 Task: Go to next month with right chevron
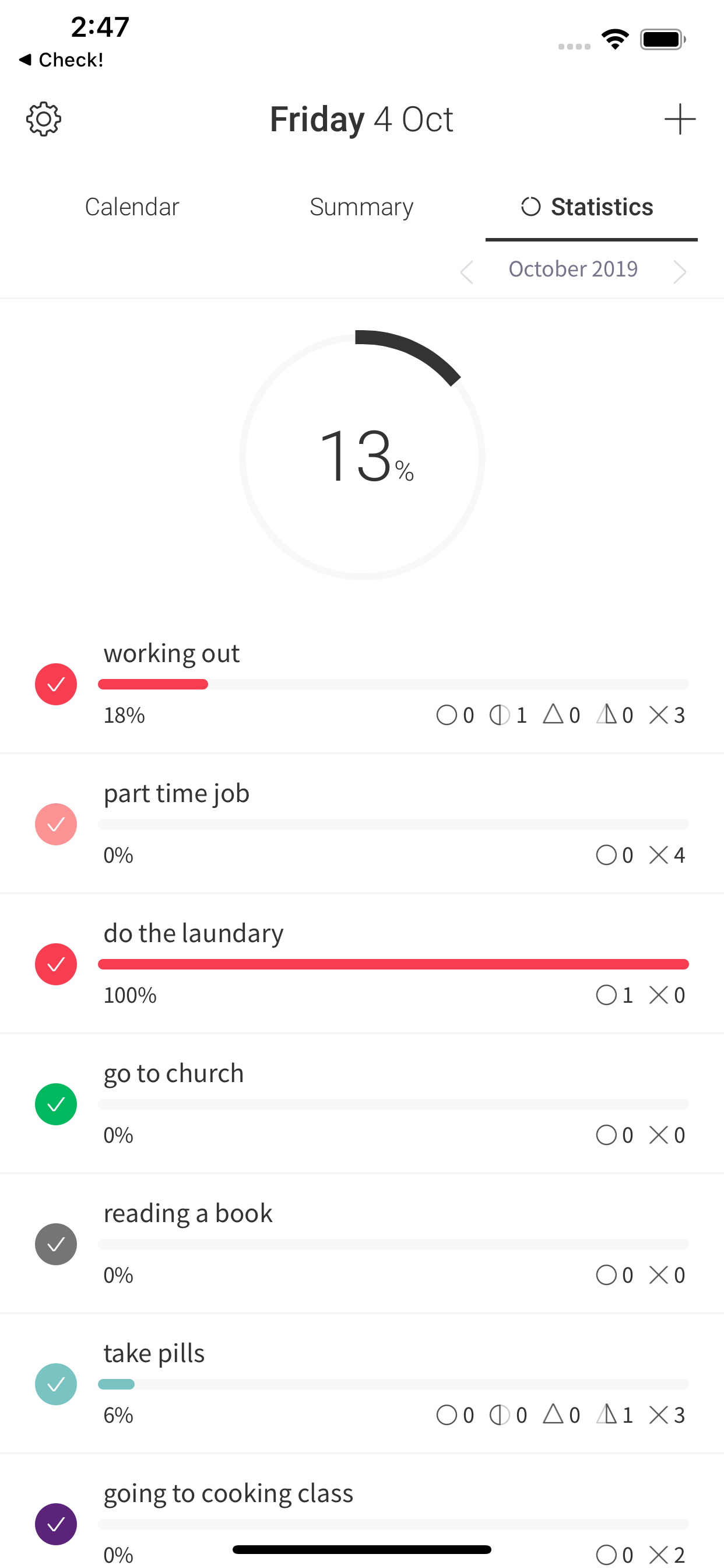pos(680,271)
